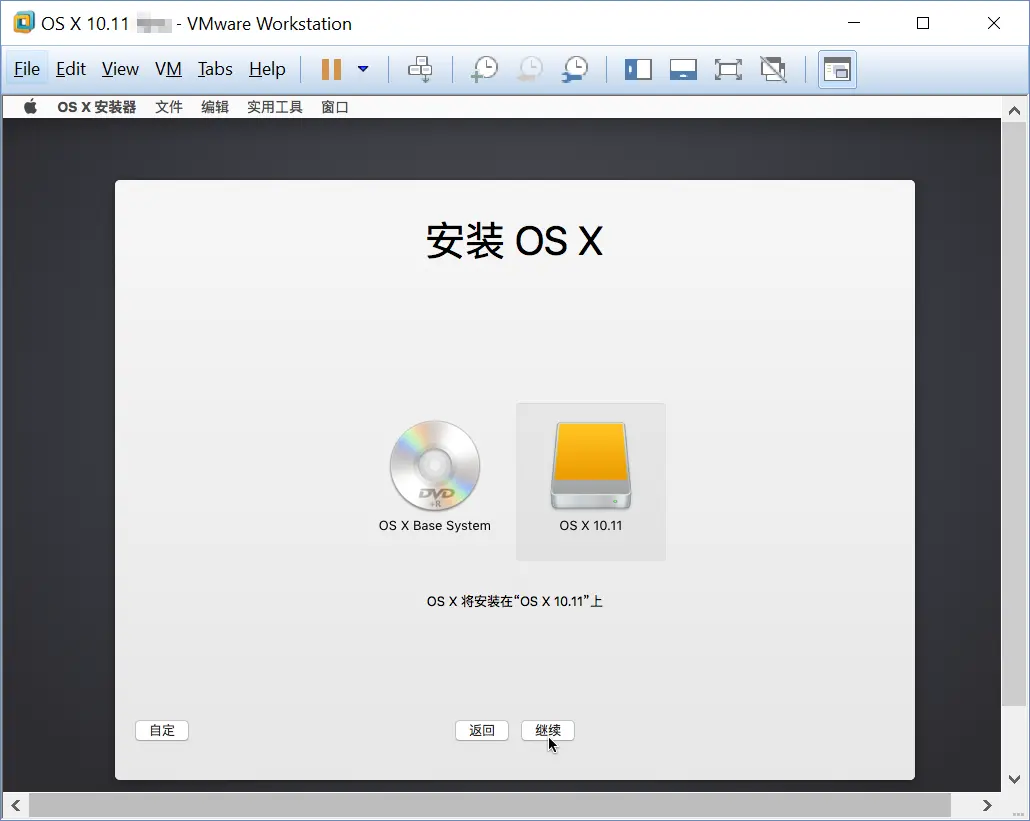Open the VM menu
1030x821 pixels.
coord(168,69)
